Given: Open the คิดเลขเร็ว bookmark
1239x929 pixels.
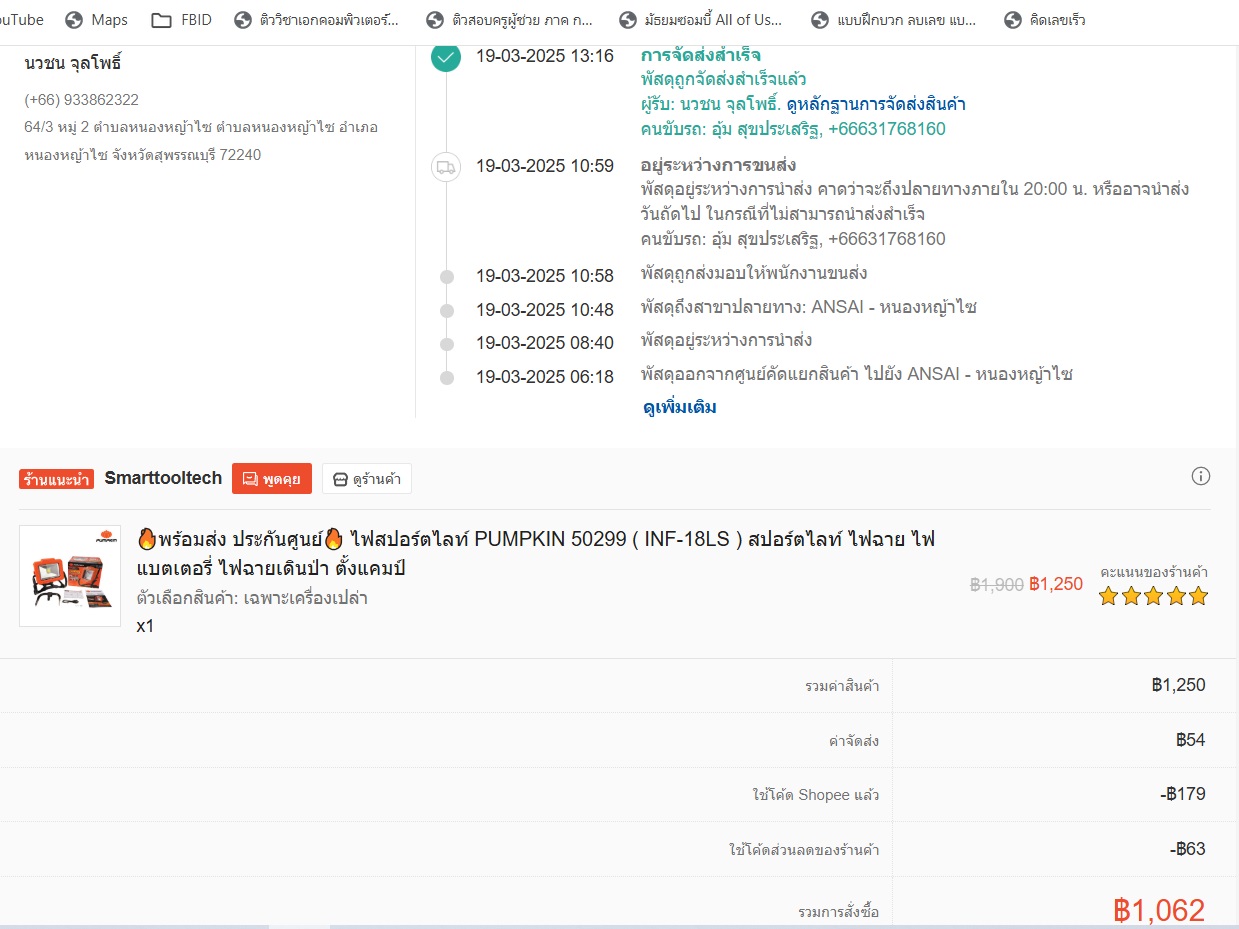Looking at the screenshot, I should click(x=1045, y=20).
